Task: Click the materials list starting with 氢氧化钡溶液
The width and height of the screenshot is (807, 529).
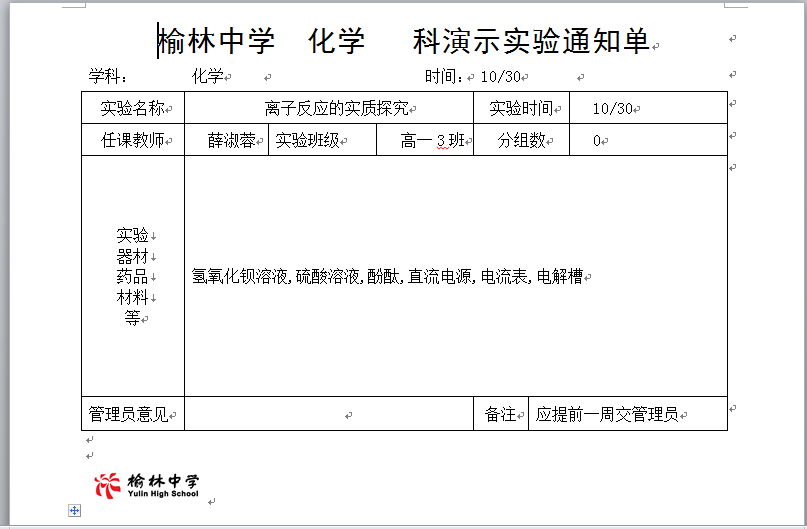Action: tap(387, 277)
